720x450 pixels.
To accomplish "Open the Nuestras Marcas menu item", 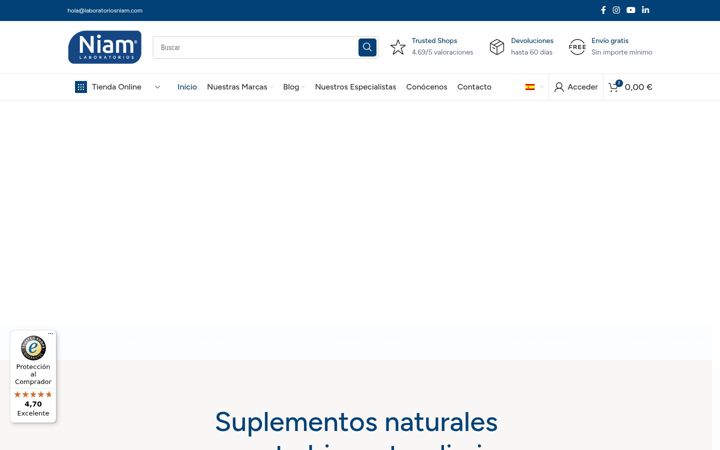I will point(237,87).
